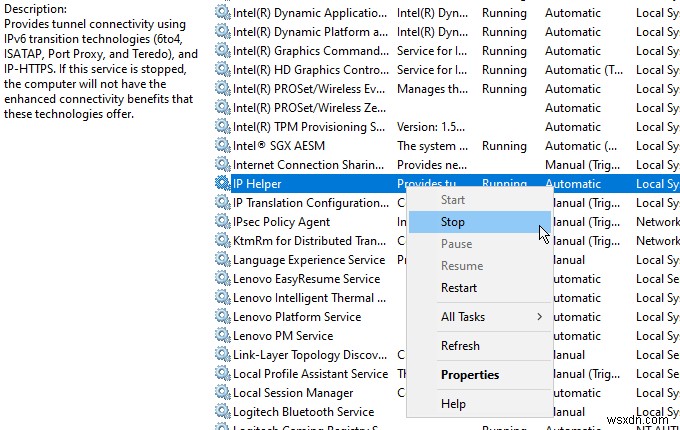
Task: Select Help in the context menu
Action: click(480, 404)
